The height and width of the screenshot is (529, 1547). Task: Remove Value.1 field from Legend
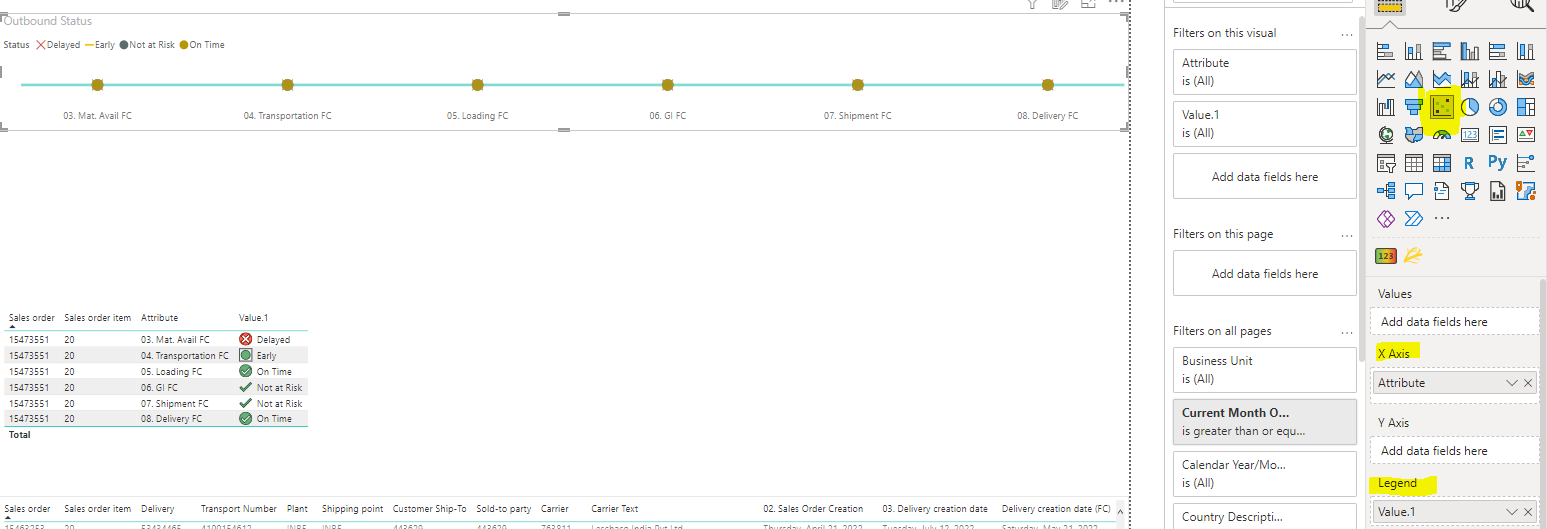click(x=1528, y=512)
